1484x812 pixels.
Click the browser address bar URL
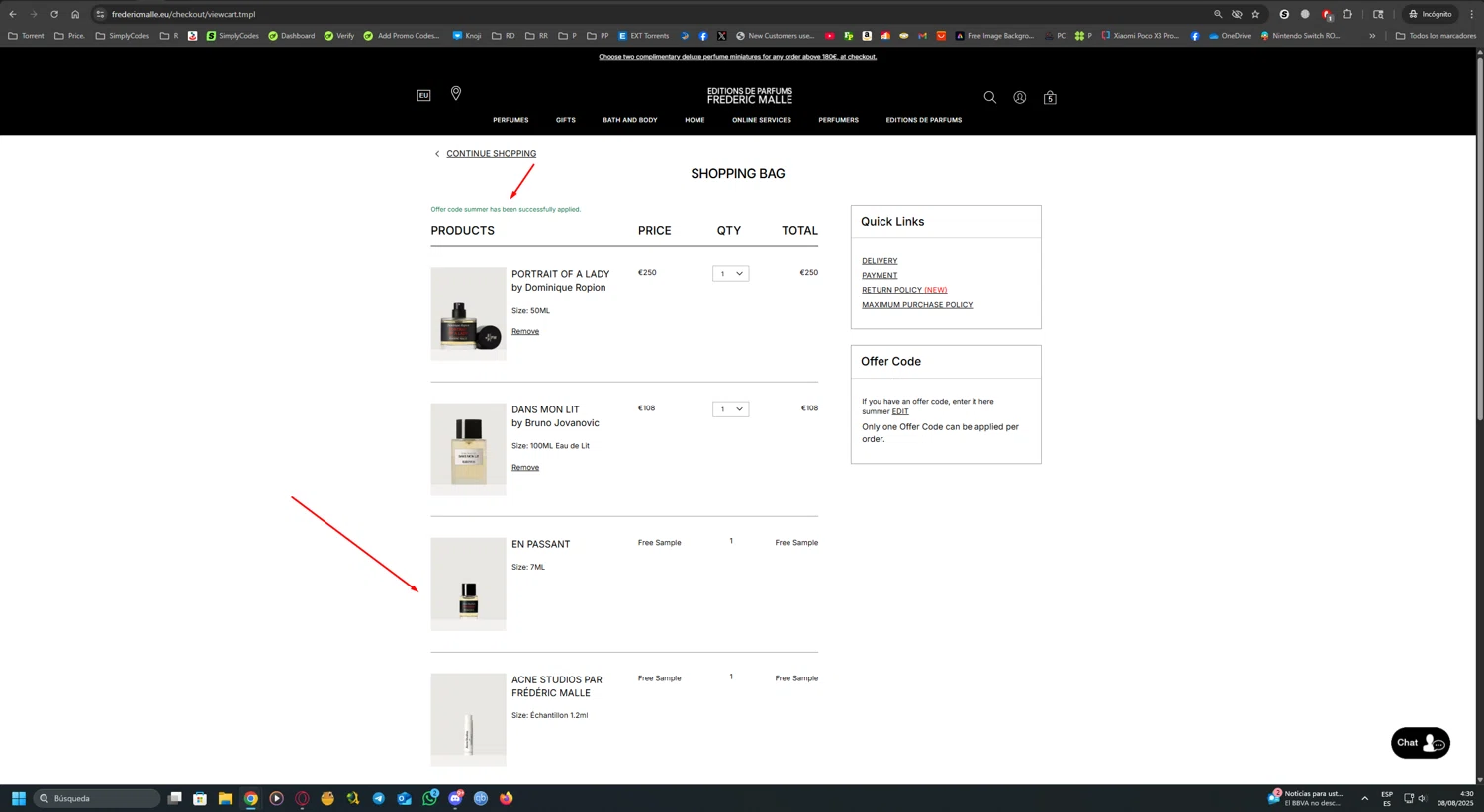coord(183,14)
